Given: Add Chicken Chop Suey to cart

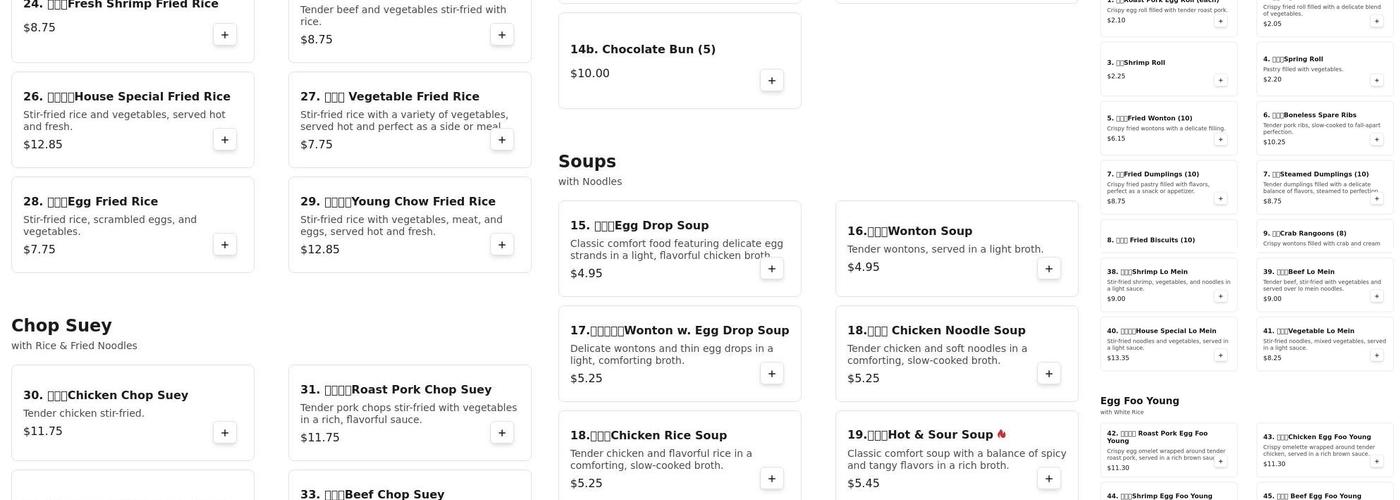Looking at the screenshot, I should point(225,433).
